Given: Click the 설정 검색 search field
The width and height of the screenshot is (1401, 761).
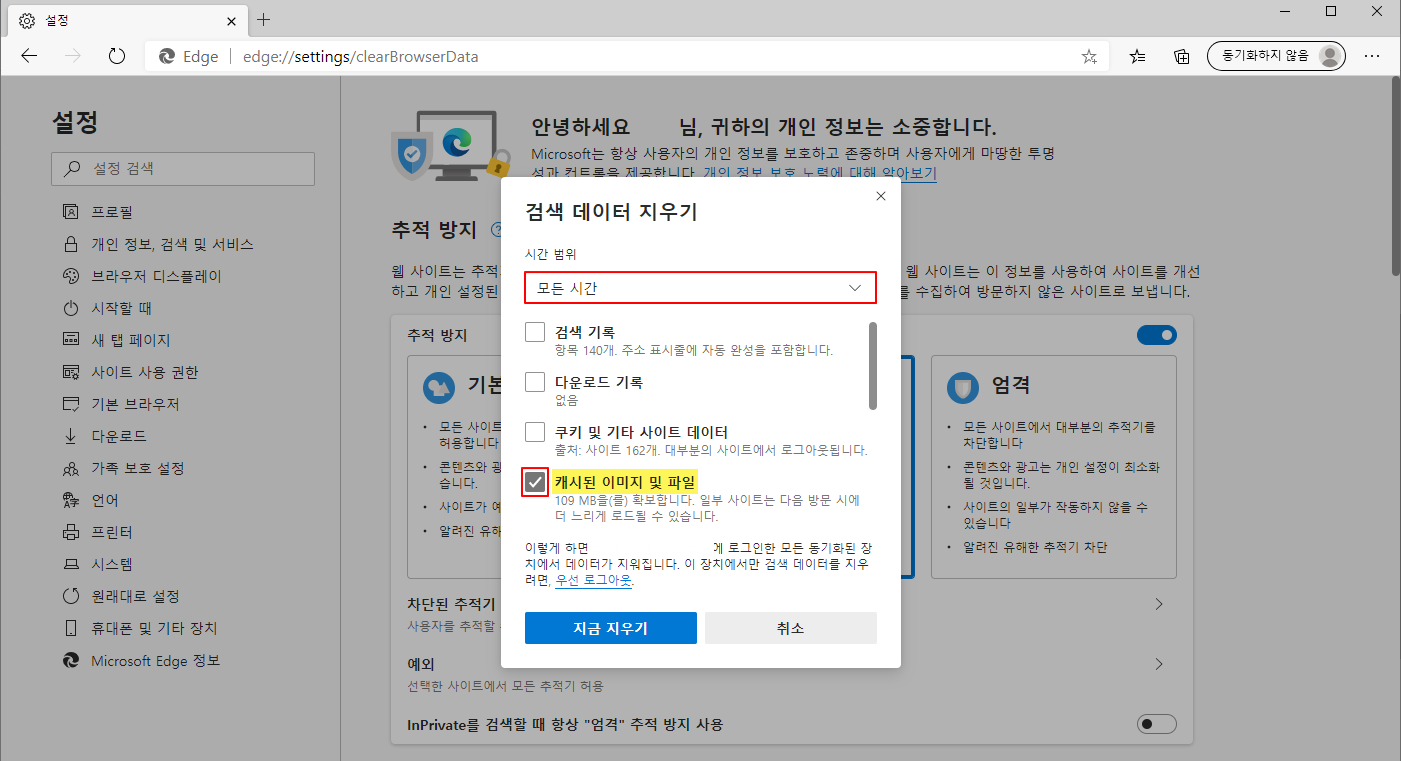Looking at the screenshot, I should [183, 169].
